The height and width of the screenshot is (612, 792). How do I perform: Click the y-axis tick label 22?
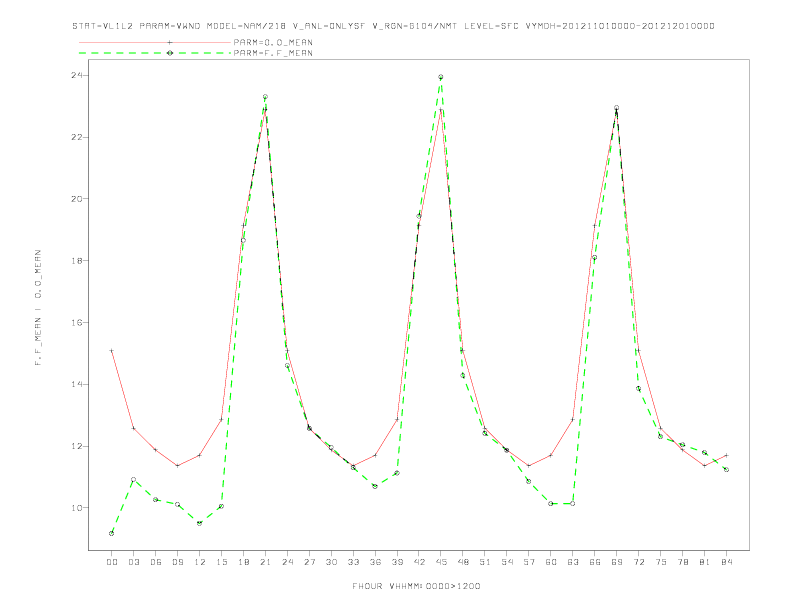(77, 137)
